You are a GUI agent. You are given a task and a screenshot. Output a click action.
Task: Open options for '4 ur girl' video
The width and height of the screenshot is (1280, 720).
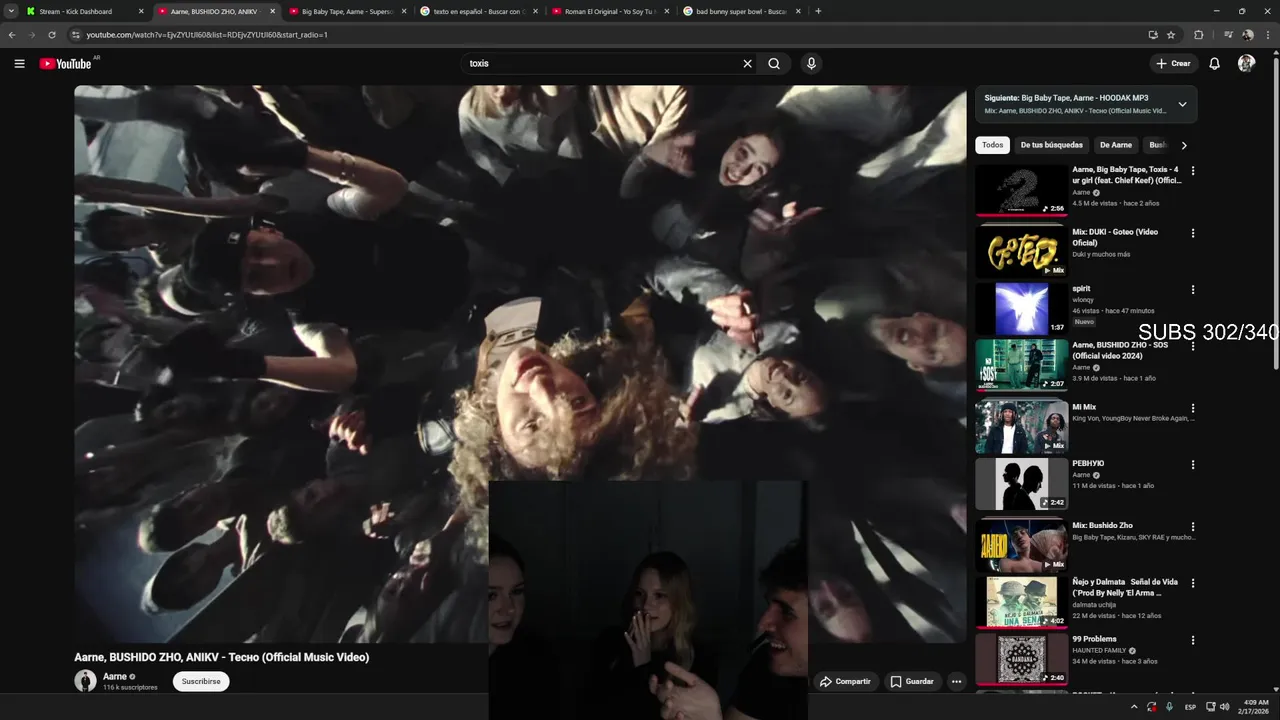pos(1192,171)
